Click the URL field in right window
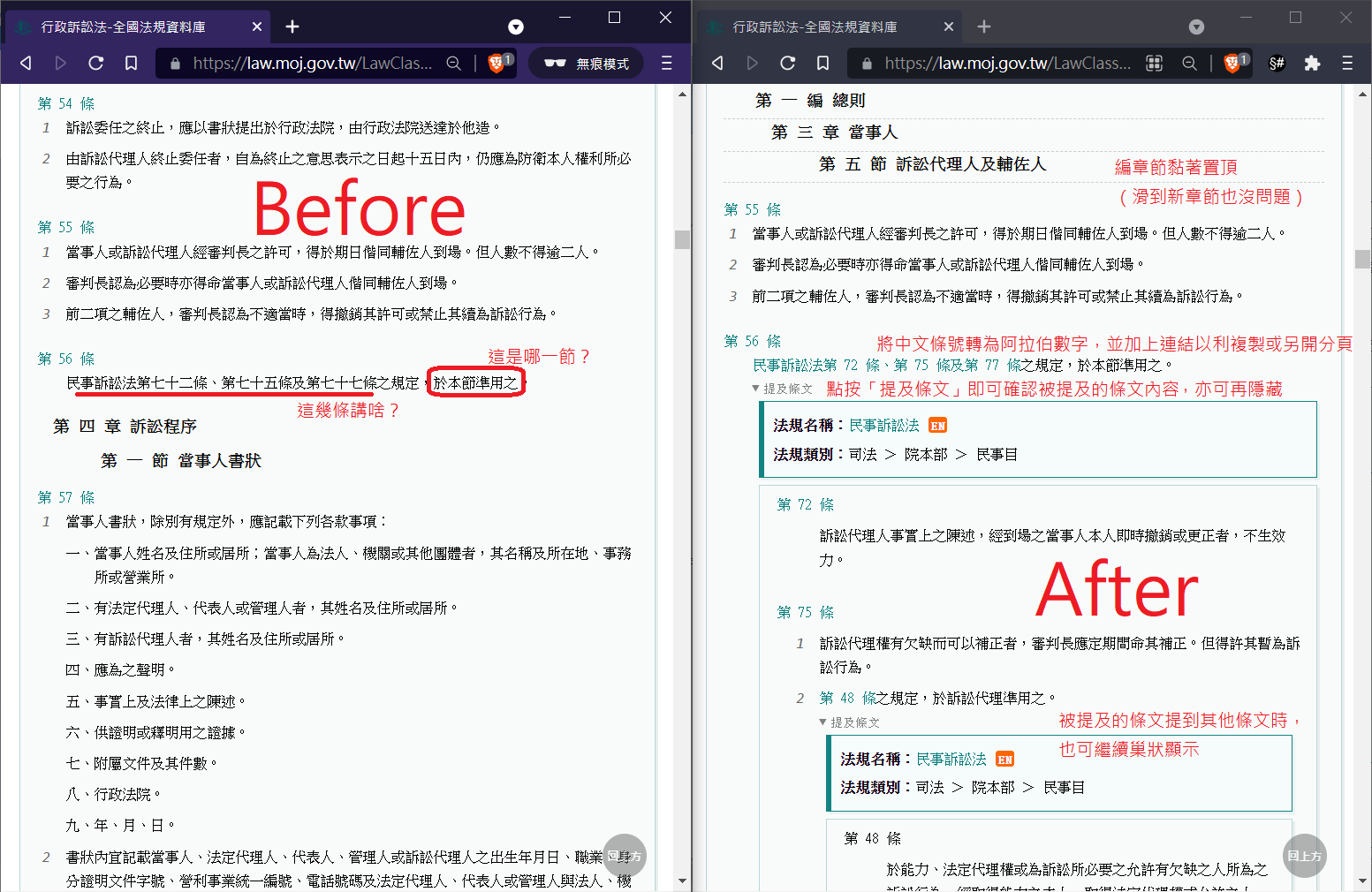This screenshot has width=1372, height=892. (1007, 64)
